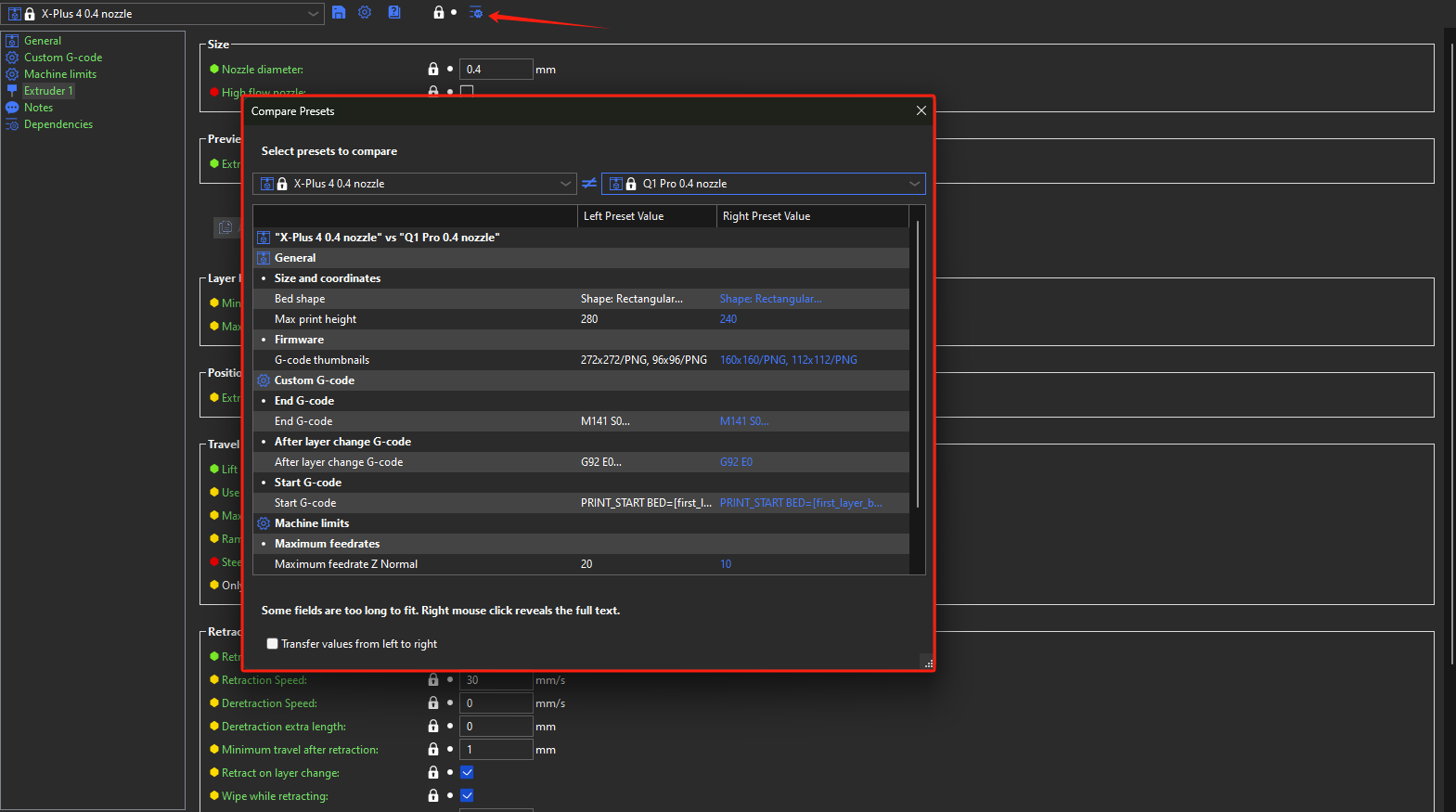Click the Machine limits category row in table
Screen dimensions: 1456x812
pos(581,523)
